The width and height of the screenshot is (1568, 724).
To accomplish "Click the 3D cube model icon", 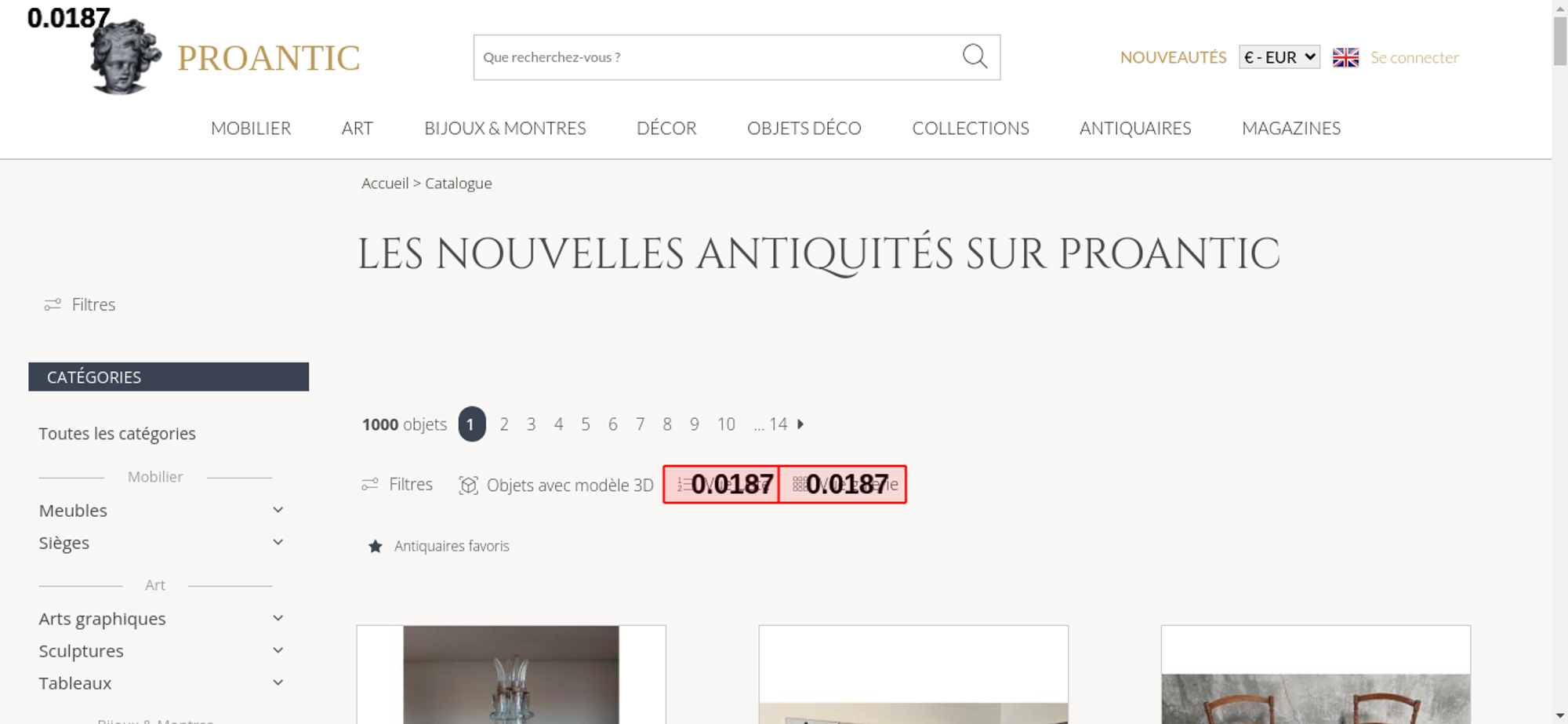I will [x=468, y=486].
